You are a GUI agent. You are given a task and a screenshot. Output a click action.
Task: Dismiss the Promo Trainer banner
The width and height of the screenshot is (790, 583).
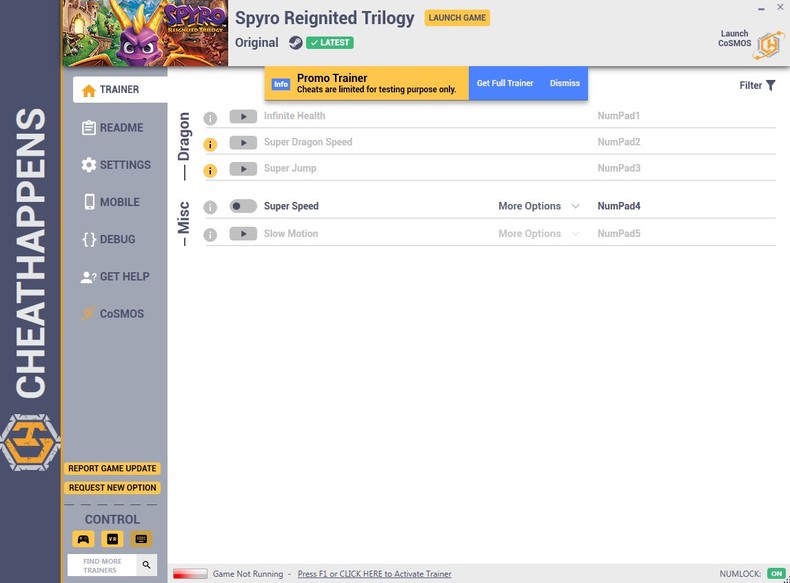coord(564,83)
